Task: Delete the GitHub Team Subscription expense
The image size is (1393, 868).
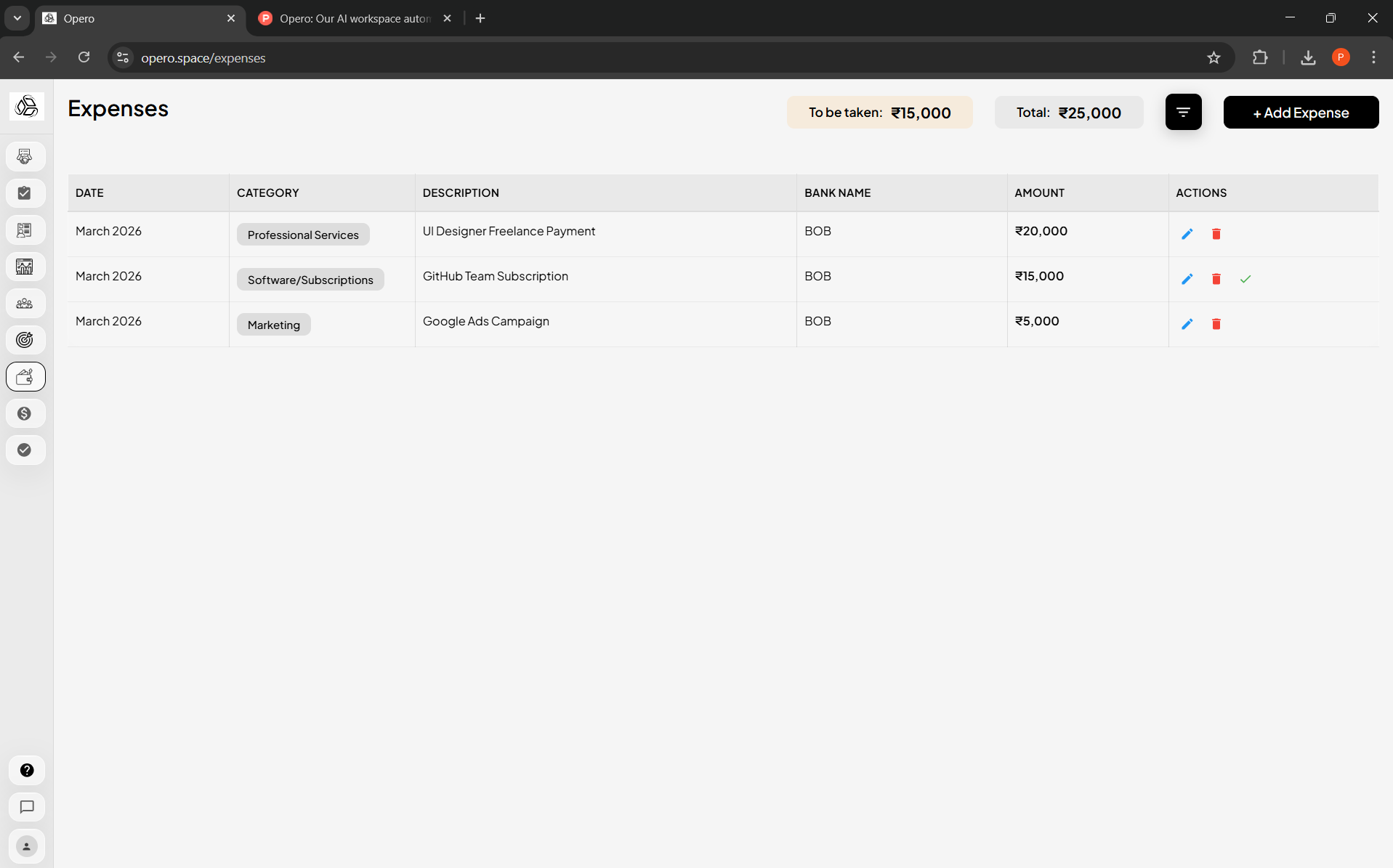Action: [x=1216, y=279]
